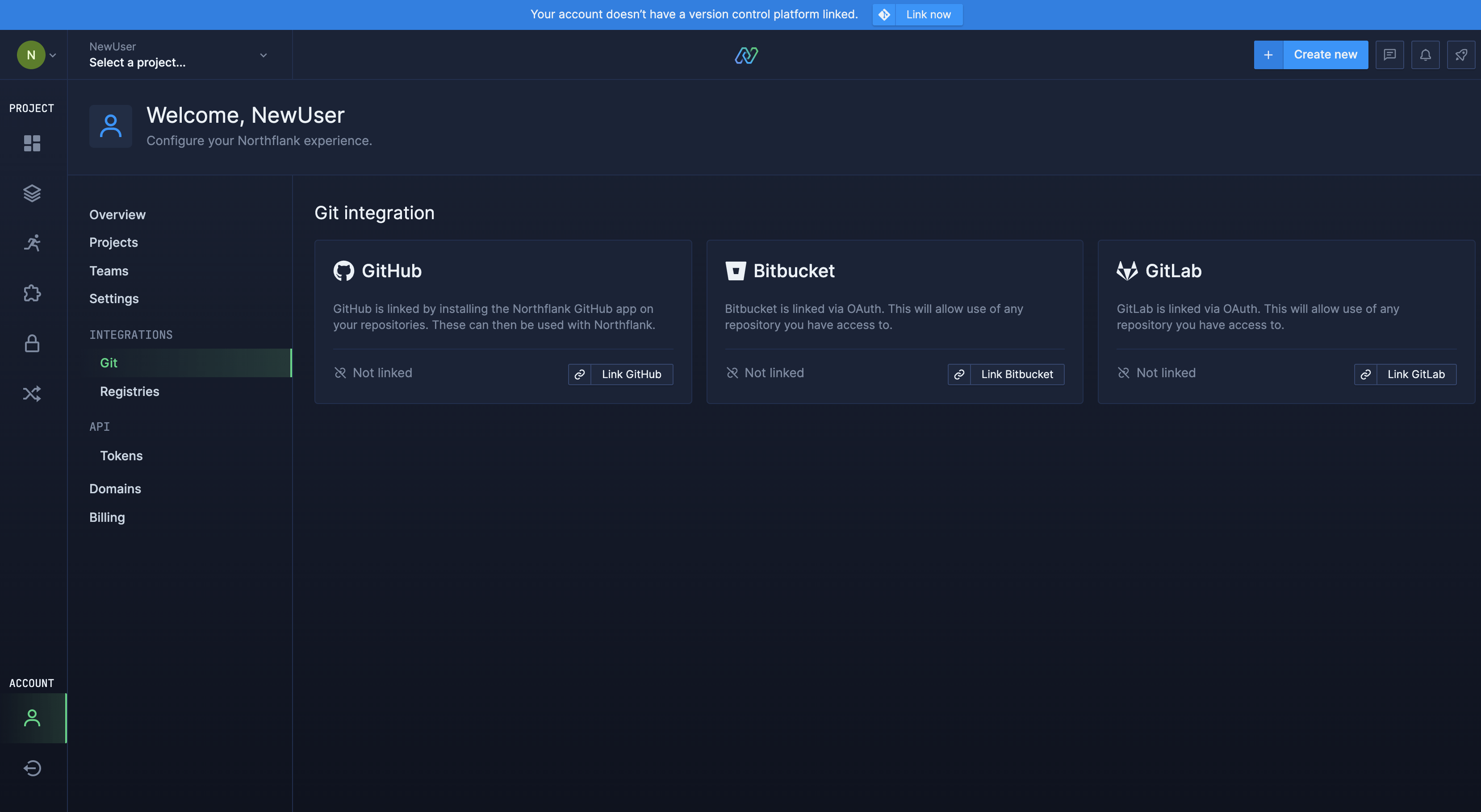The width and height of the screenshot is (1481, 812).
Task: Open the chat feedback icon
Action: (x=1389, y=54)
